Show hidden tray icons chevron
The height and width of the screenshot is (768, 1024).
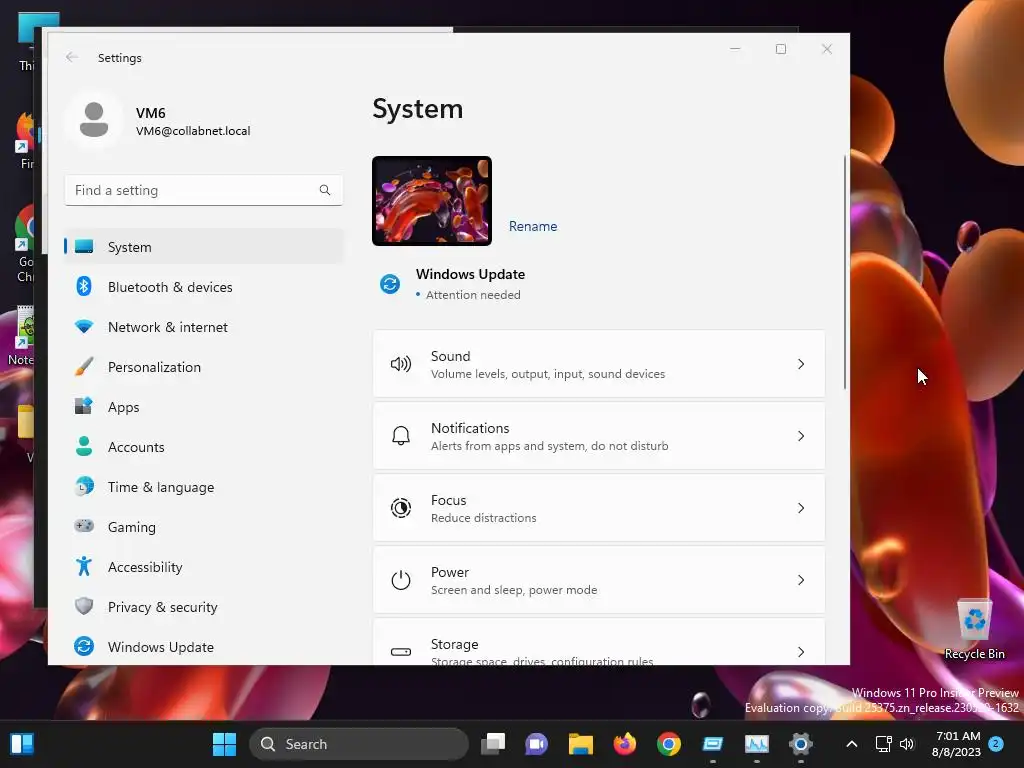click(x=852, y=744)
